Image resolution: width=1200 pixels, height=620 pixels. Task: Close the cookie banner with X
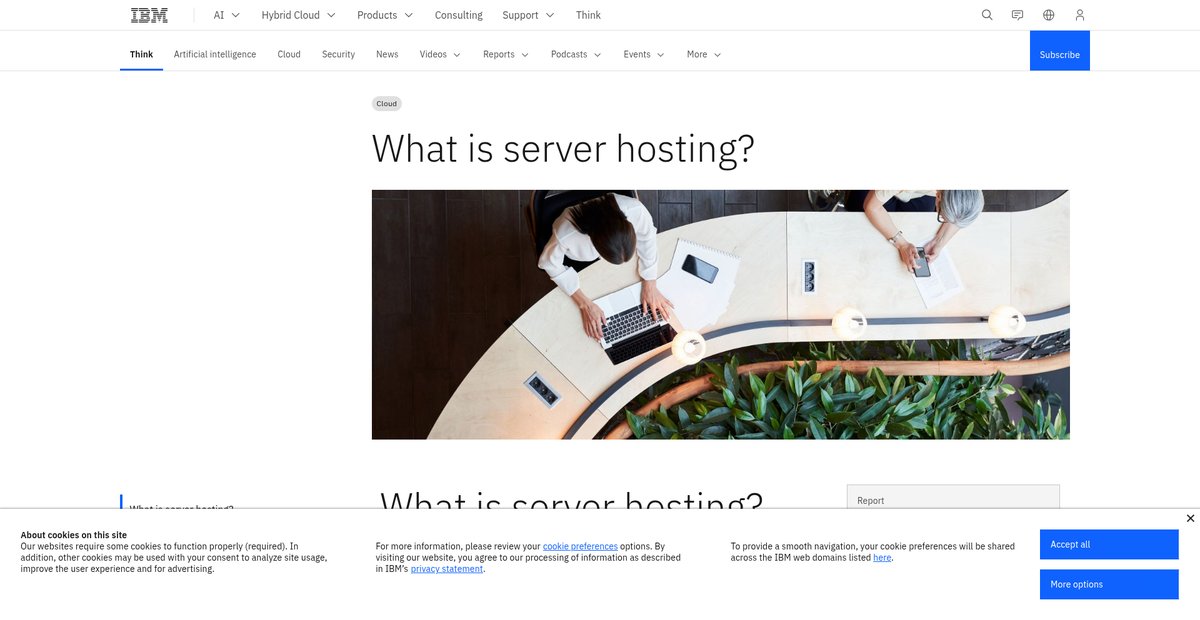1190,518
